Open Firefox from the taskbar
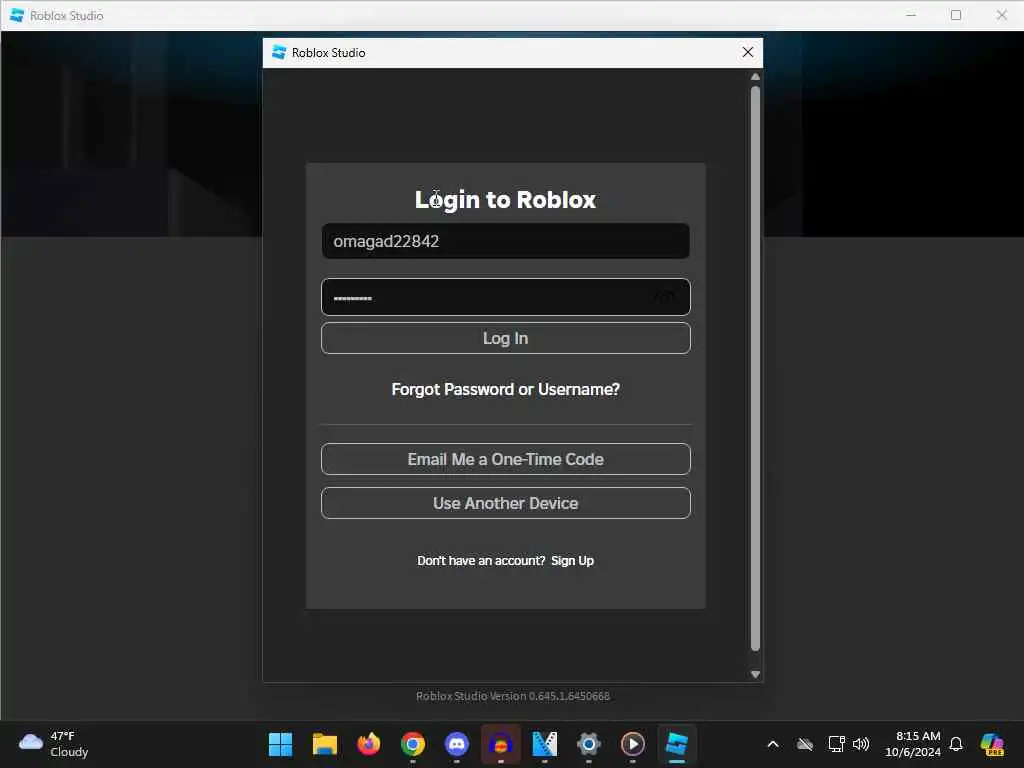Screen dimensions: 1024x768 (368, 744)
